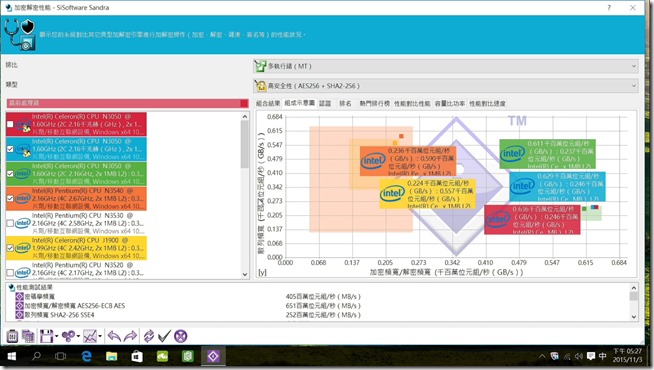Click the [y] axis toggle below the chart
The width and height of the screenshot is (654, 370).
[262, 272]
